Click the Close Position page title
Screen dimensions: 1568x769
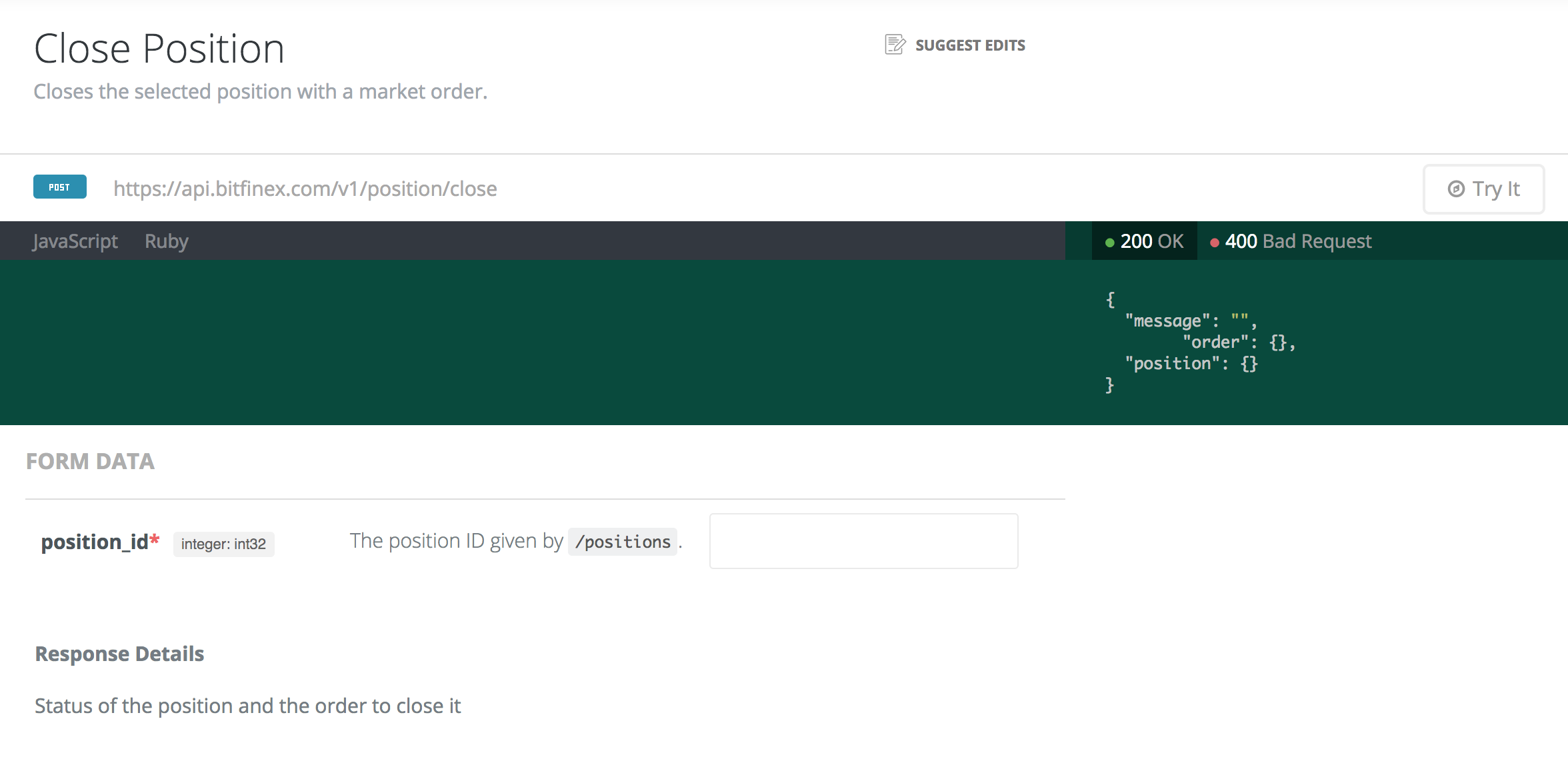(159, 47)
